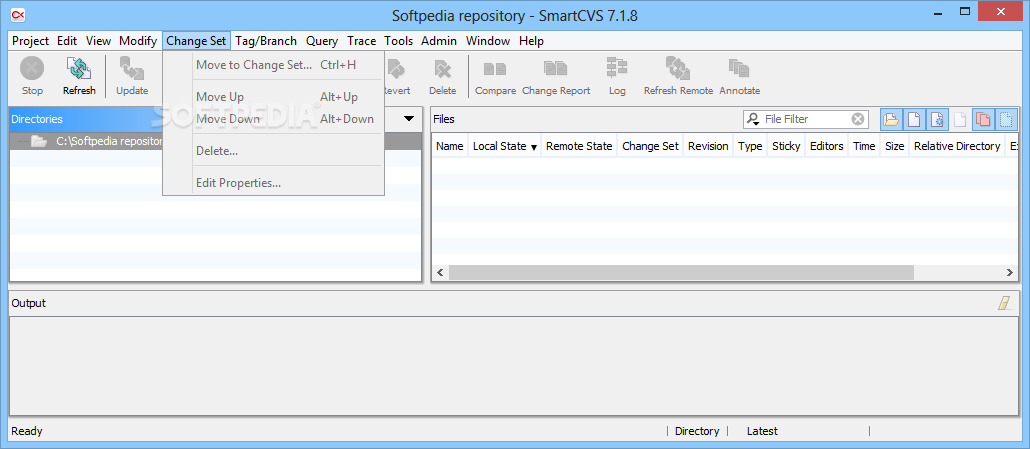Choose Move Up menu entry

(273, 97)
